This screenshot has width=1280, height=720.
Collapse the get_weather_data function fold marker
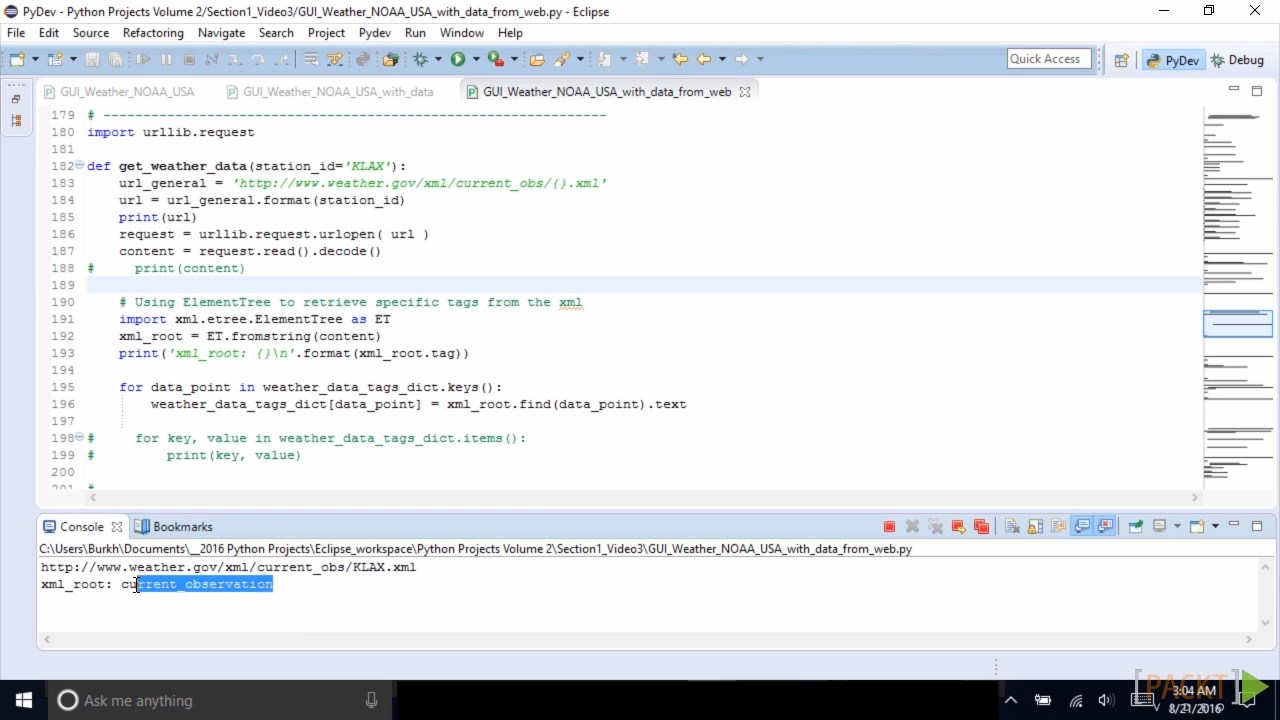pyautogui.click(x=80, y=166)
